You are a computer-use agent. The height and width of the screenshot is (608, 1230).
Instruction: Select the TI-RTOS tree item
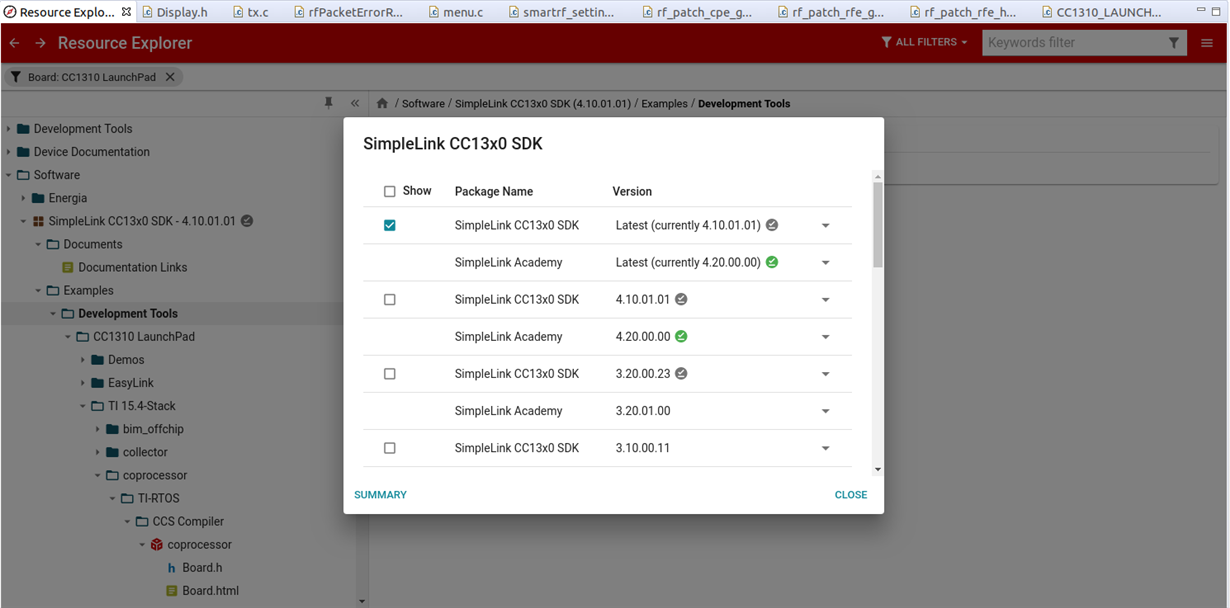159,498
